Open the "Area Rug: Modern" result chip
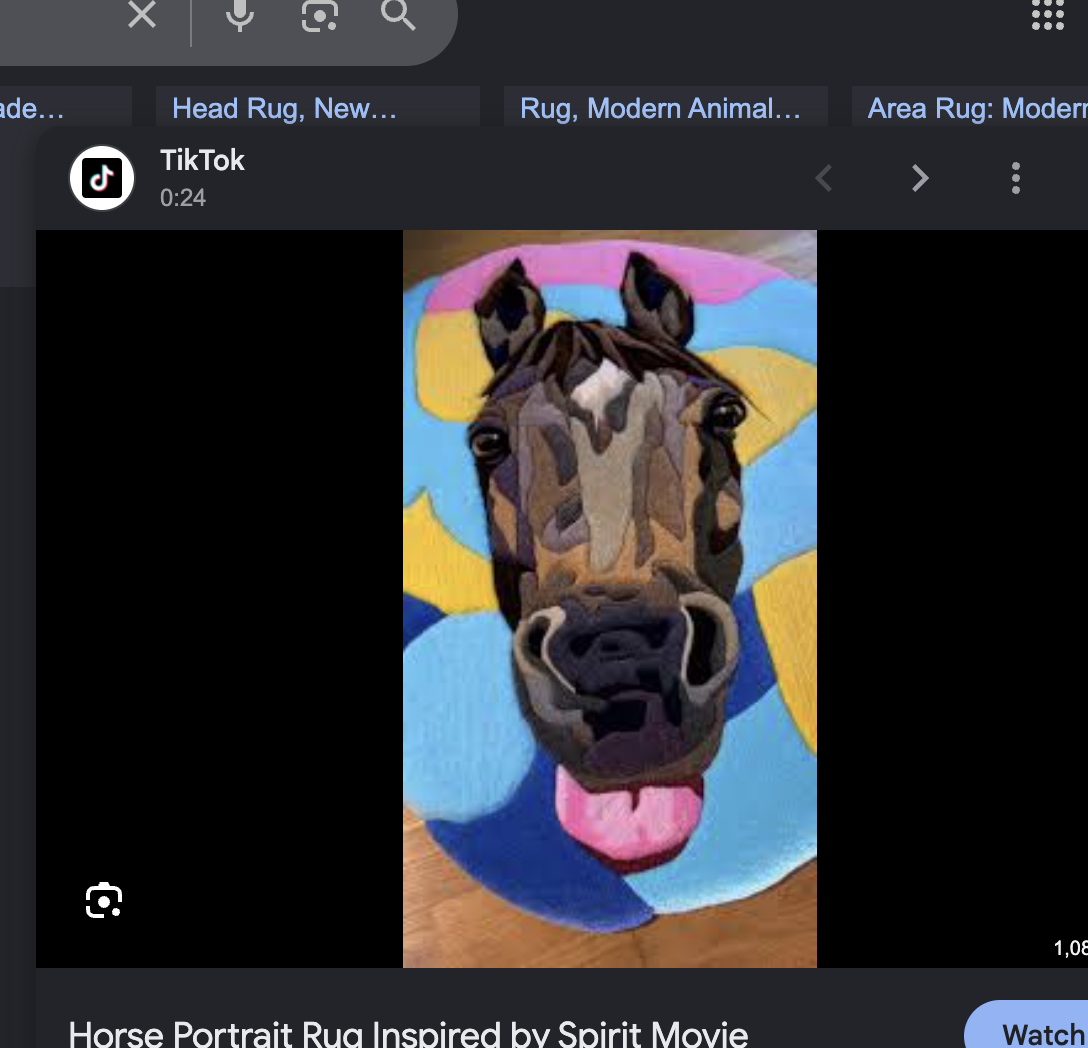This screenshot has height=1048, width=1088. (969, 108)
